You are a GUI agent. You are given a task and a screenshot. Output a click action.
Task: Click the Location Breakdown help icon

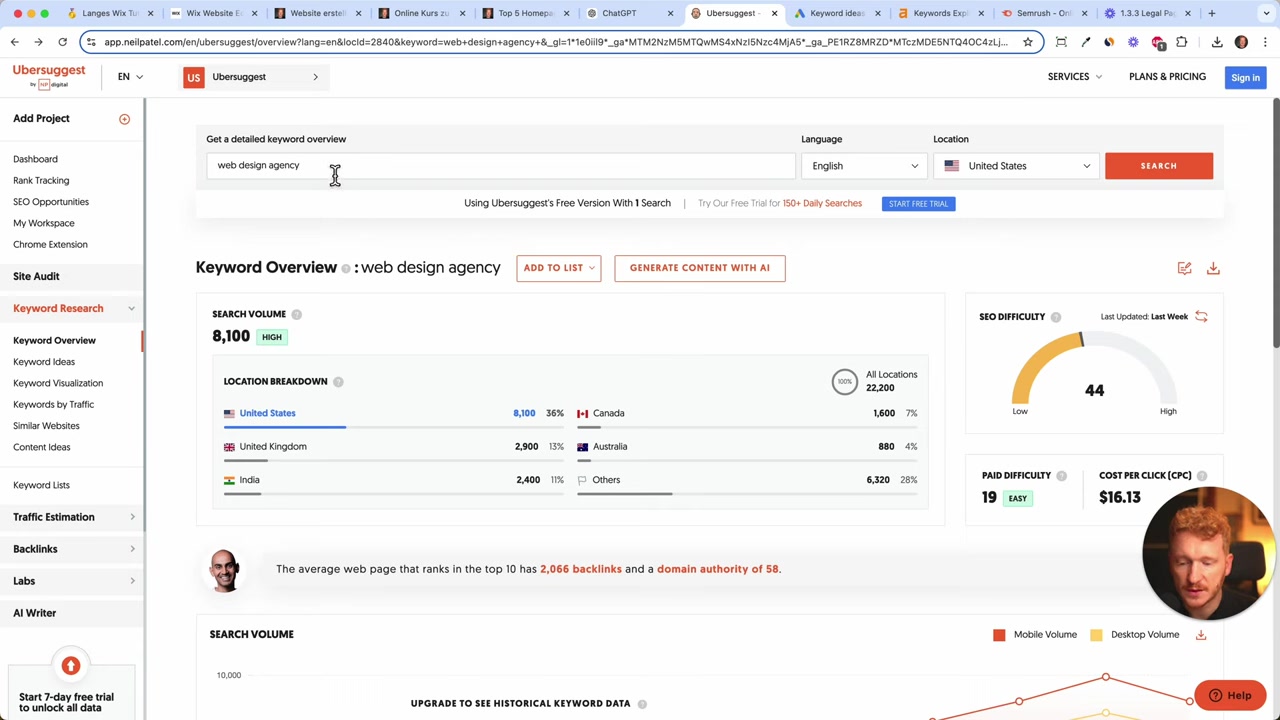point(338,382)
